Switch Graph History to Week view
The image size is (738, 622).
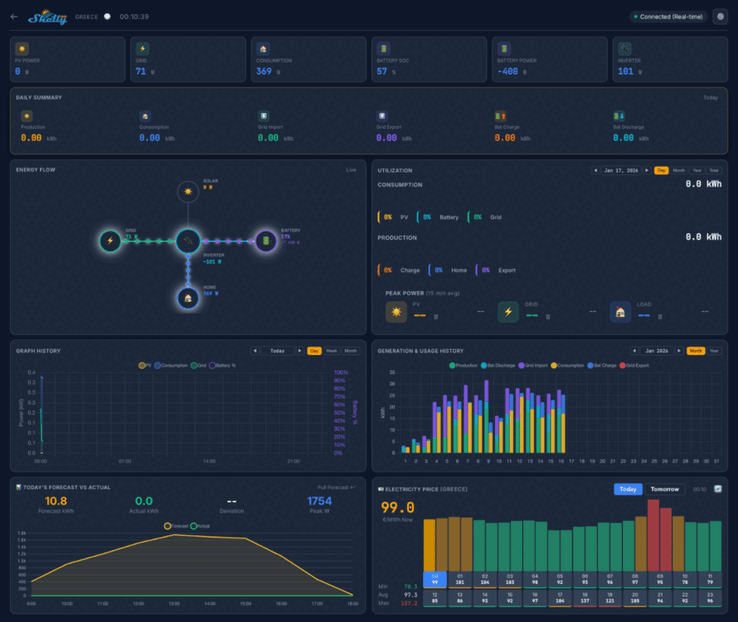click(333, 351)
